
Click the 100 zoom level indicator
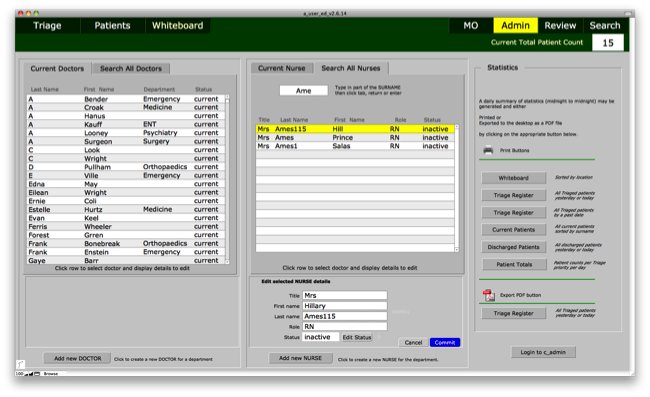pyautogui.click(x=19, y=374)
